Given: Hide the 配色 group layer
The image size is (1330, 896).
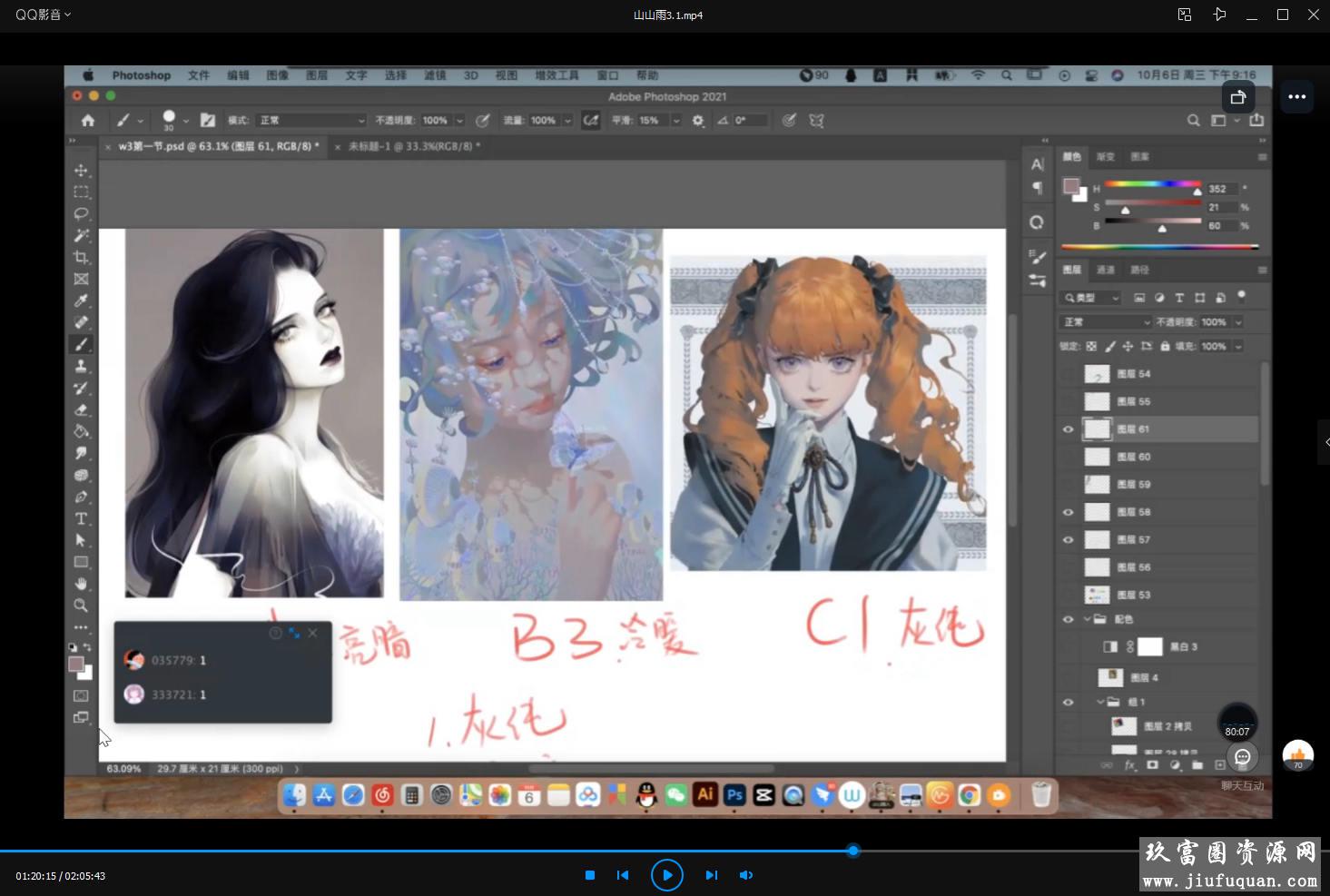Looking at the screenshot, I should pyautogui.click(x=1068, y=620).
